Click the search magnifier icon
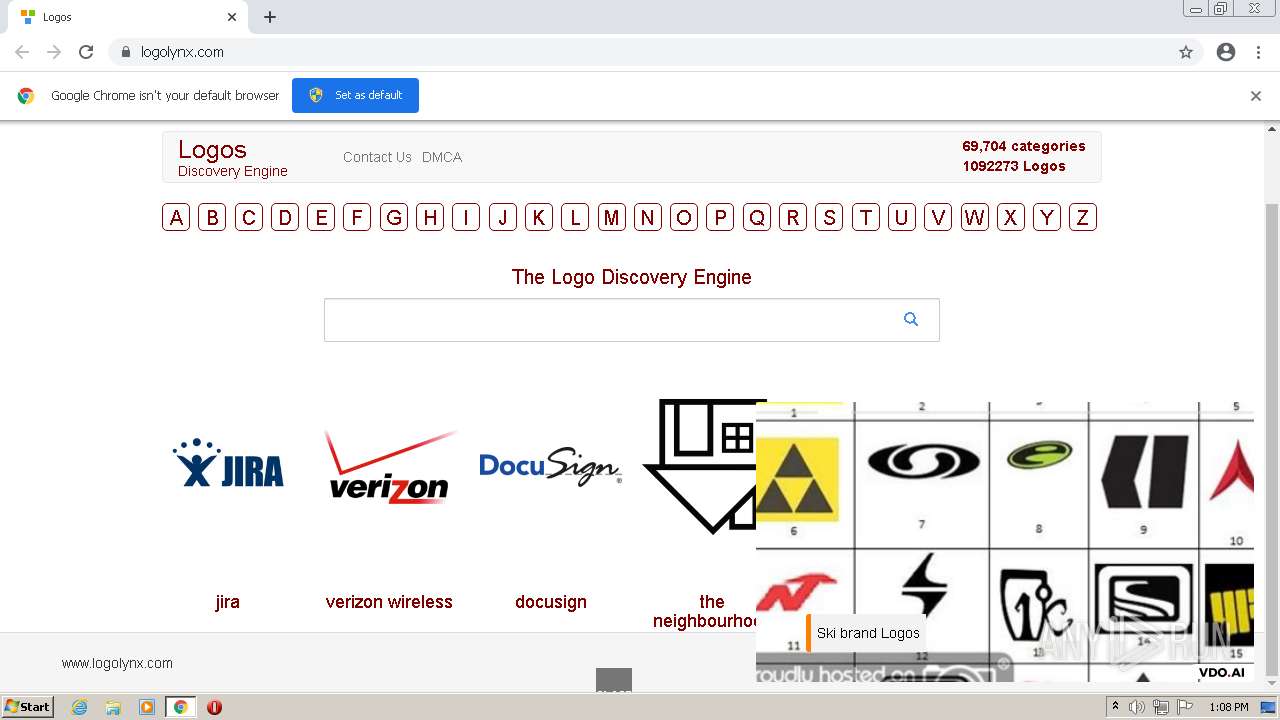 pos(910,319)
